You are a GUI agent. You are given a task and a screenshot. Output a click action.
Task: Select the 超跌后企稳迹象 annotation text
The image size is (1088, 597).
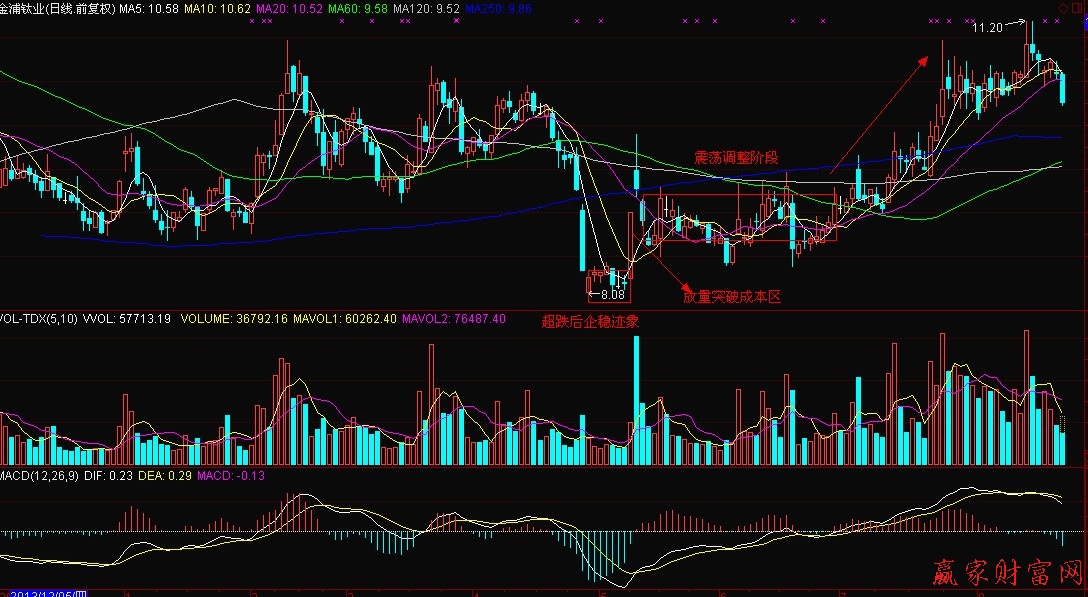tap(589, 322)
